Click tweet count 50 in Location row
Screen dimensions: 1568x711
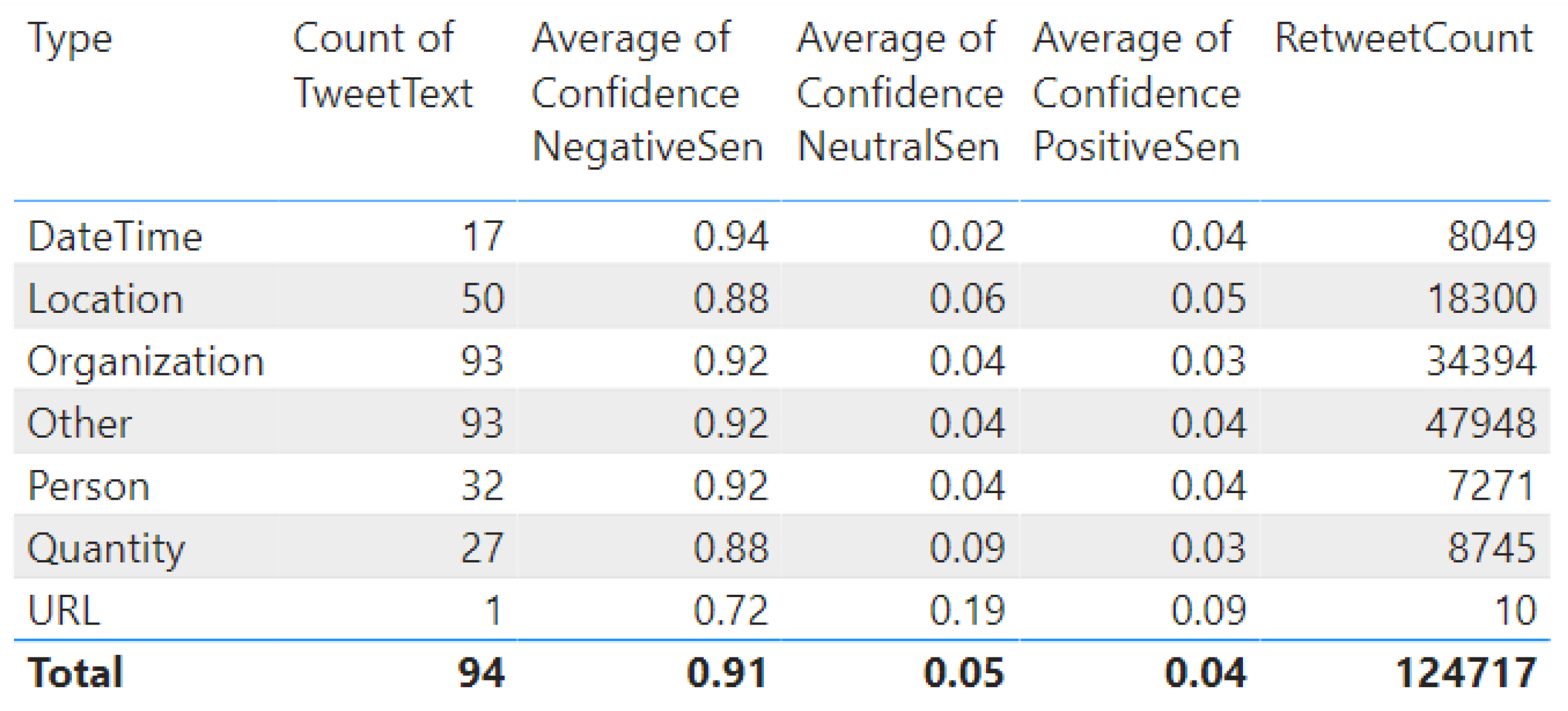pyautogui.click(x=483, y=299)
